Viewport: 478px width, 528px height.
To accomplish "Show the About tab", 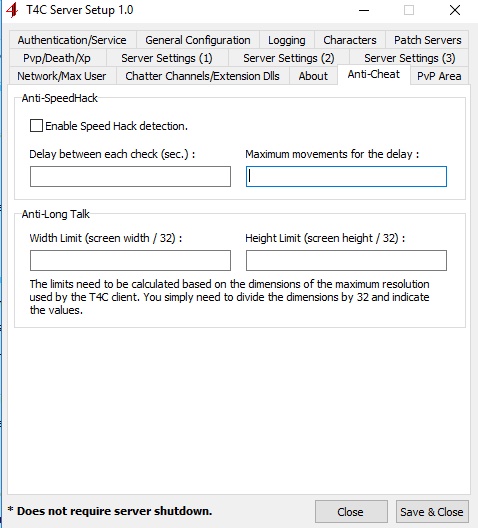I will 313,76.
